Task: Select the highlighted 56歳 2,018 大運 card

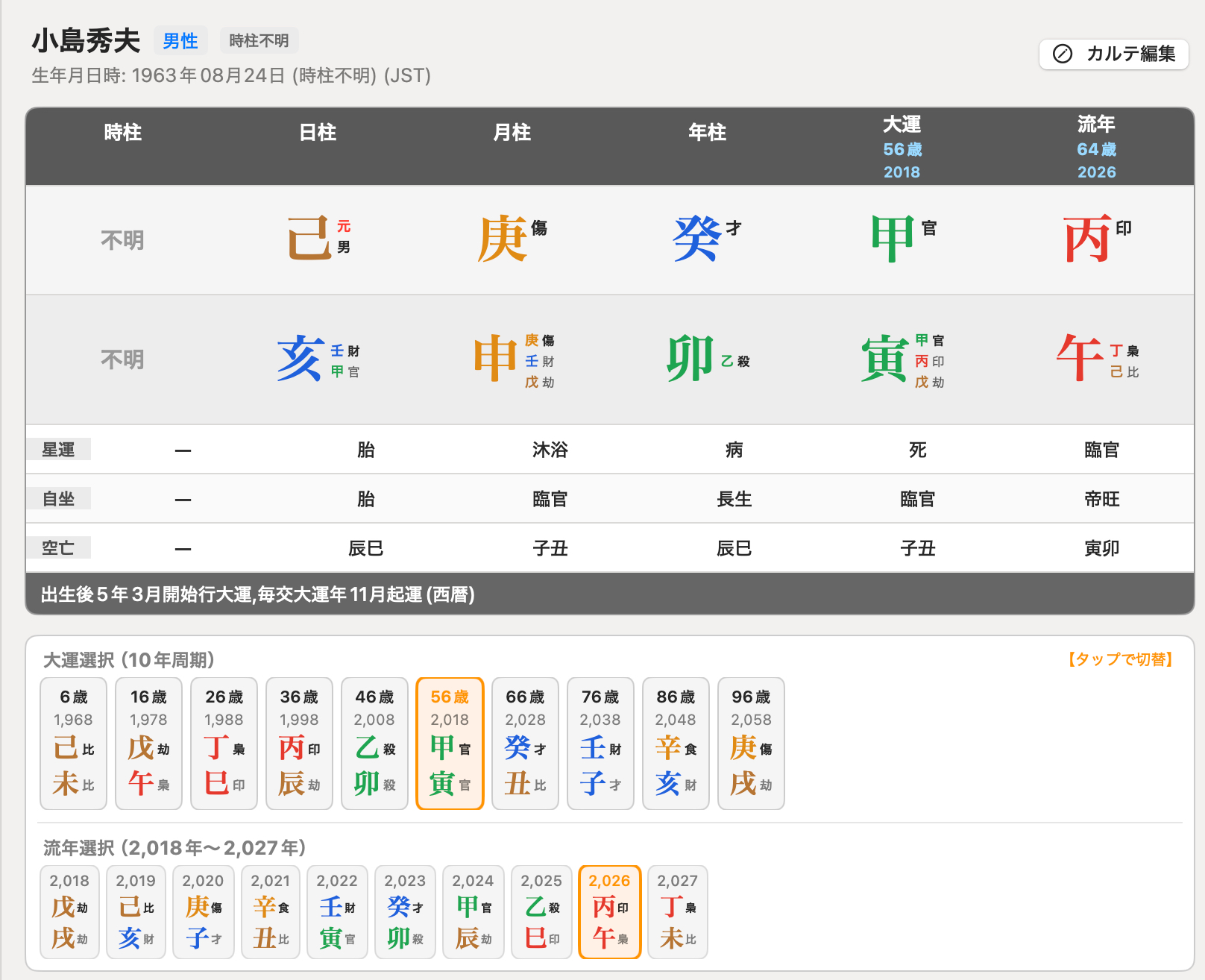Action: coord(450,743)
